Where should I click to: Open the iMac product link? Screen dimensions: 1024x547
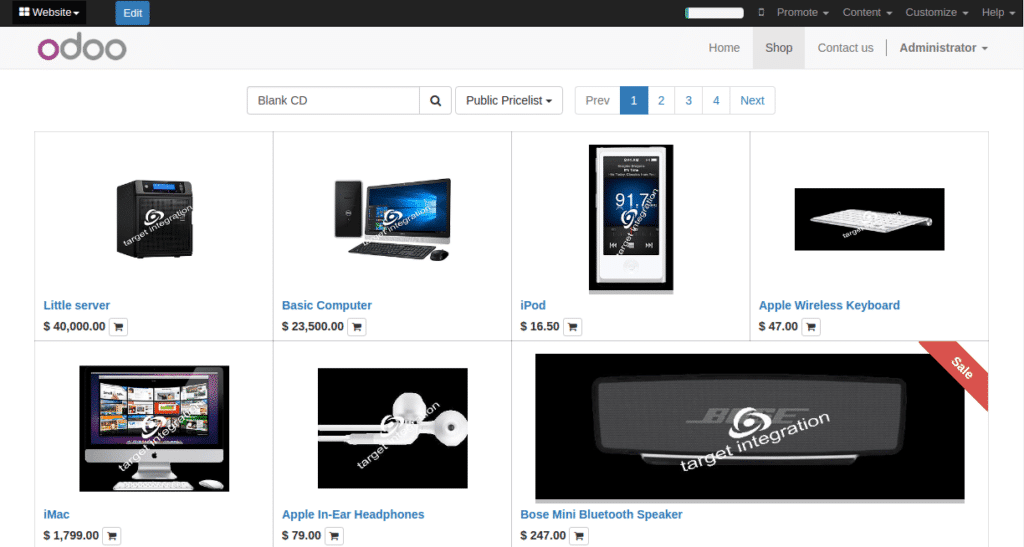coord(56,514)
